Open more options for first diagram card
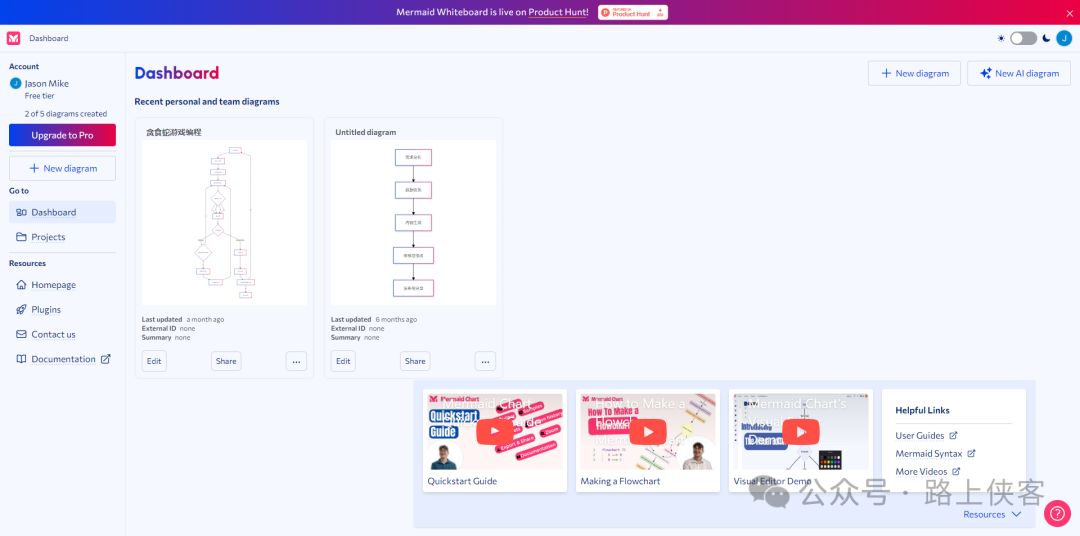The height and width of the screenshot is (536, 1080). pos(296,361)
